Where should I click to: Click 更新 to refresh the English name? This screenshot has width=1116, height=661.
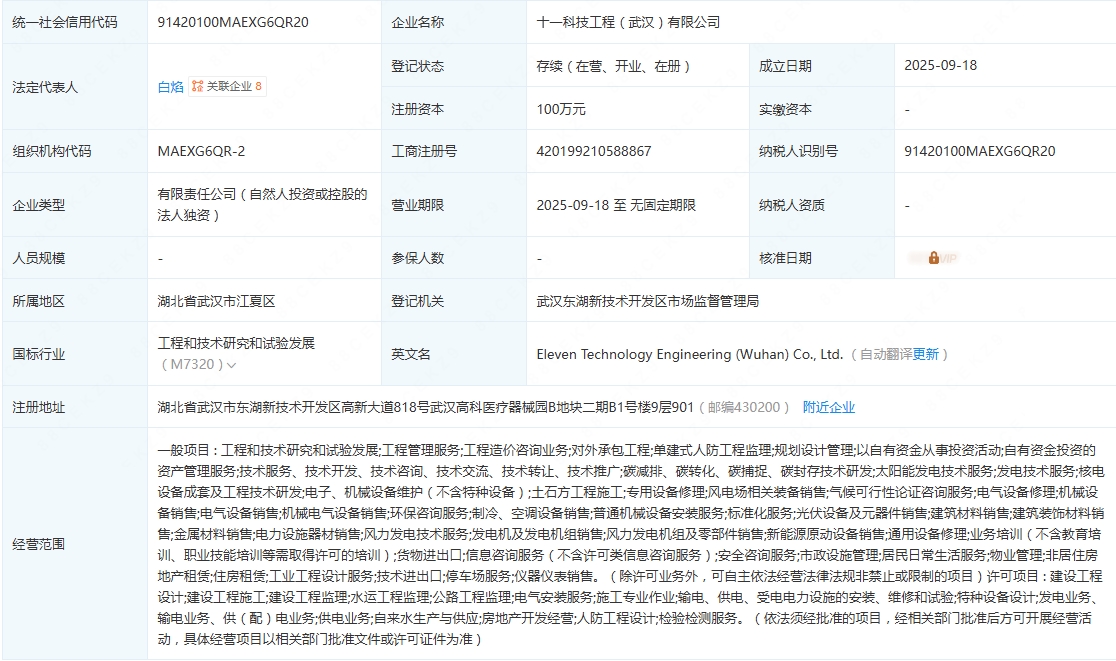click(926, 354)
